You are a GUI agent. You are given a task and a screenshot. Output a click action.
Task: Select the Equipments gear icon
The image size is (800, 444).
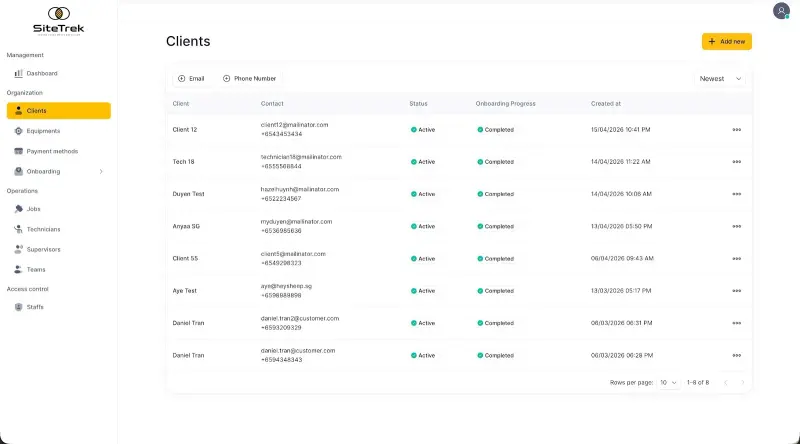pyautogui.click(x=18, y=131)
